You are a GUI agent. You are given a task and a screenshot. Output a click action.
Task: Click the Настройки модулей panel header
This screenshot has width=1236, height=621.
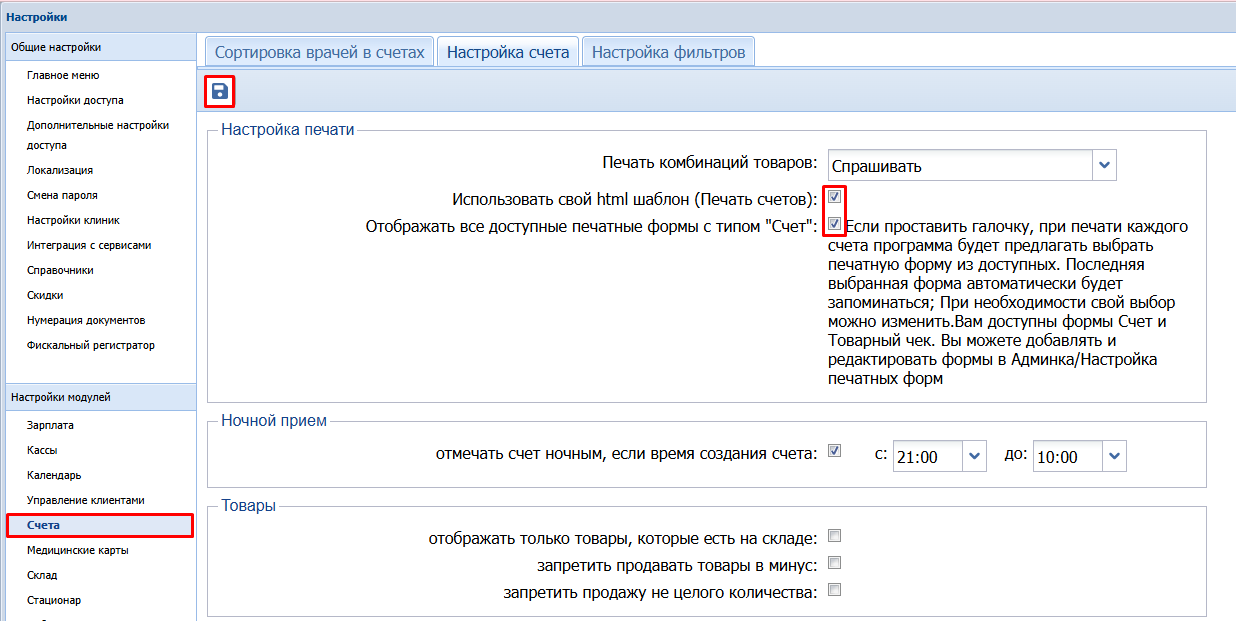click(x=101, y=397)
